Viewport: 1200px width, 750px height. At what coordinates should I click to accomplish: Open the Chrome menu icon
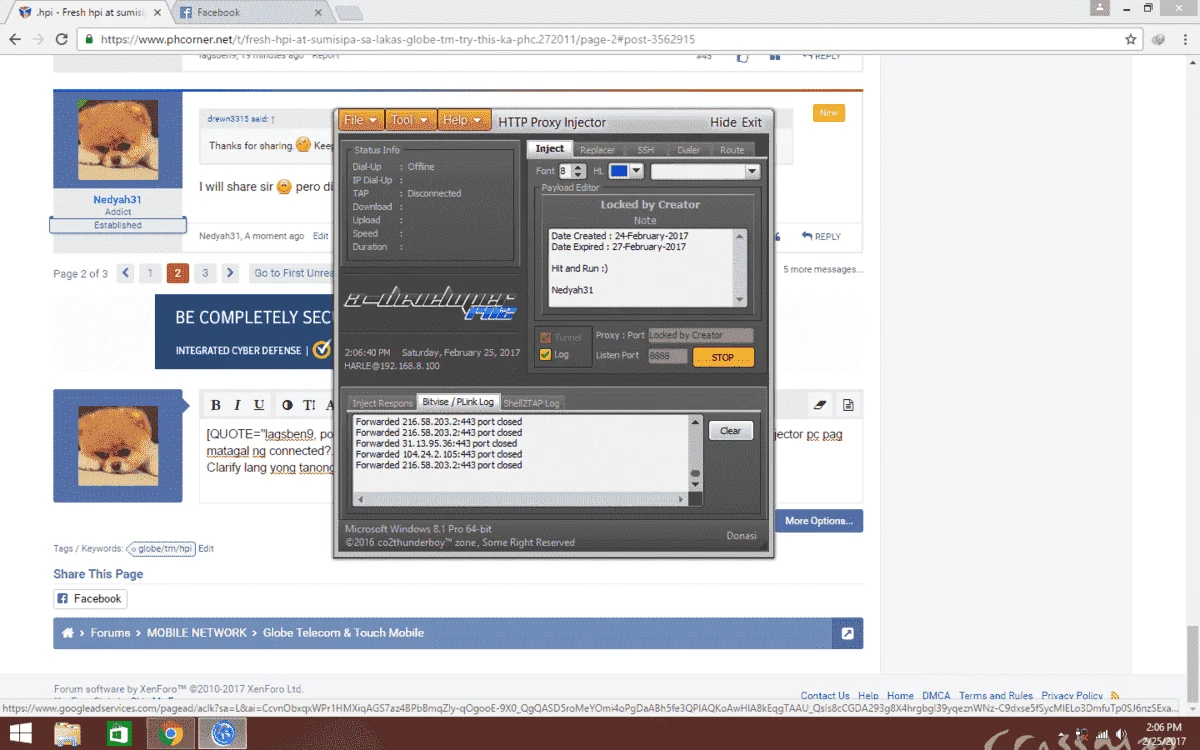tap(1185, 39)
